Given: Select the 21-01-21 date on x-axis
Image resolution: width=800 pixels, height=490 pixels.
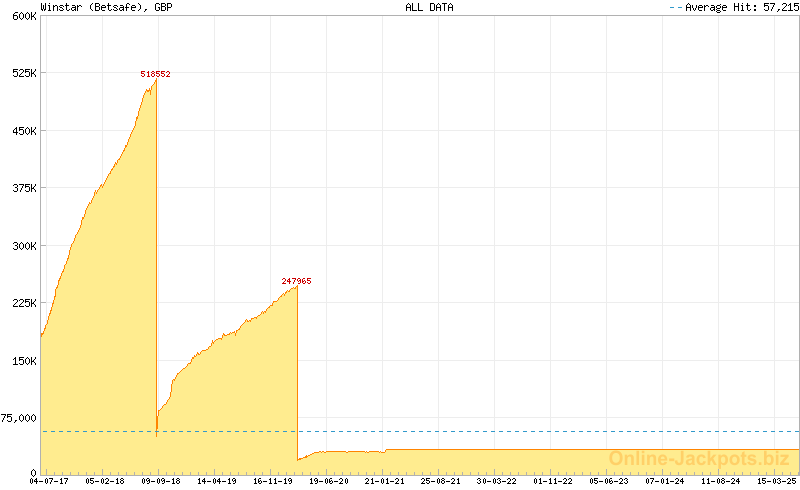Looking at the screenshot, I should [x=384, y=481].
